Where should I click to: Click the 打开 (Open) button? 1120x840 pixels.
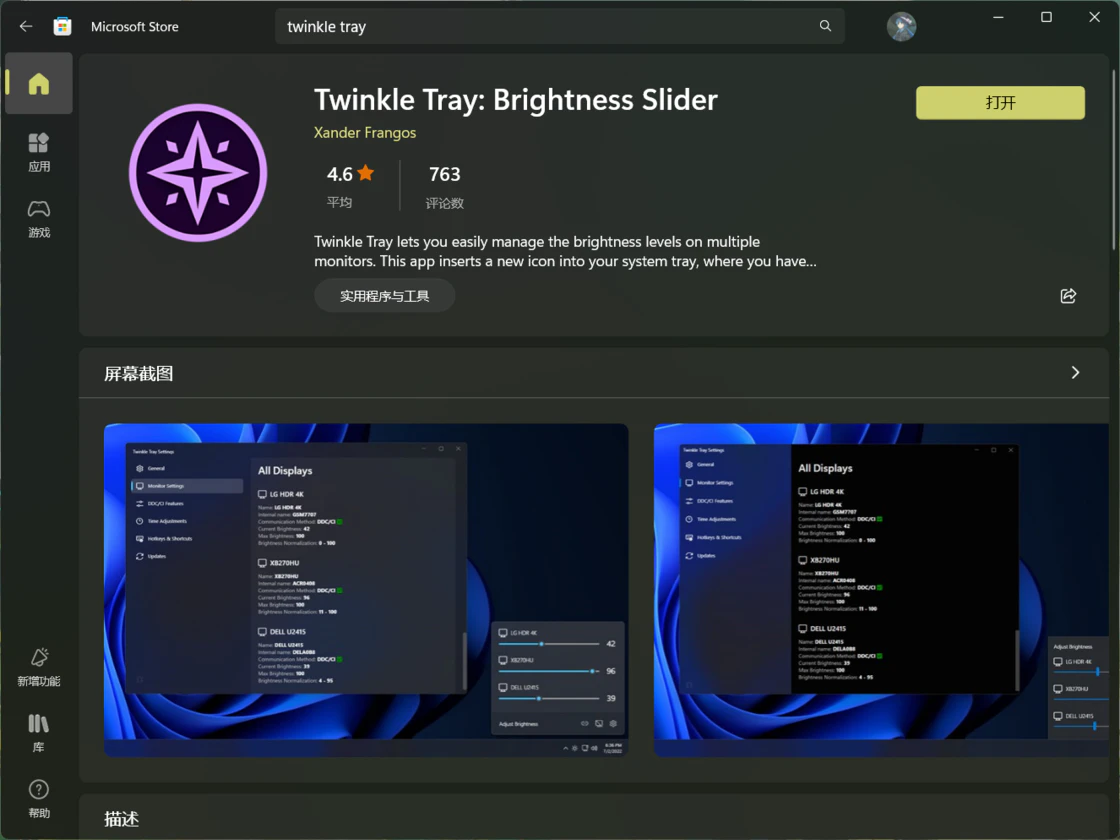1000,103
